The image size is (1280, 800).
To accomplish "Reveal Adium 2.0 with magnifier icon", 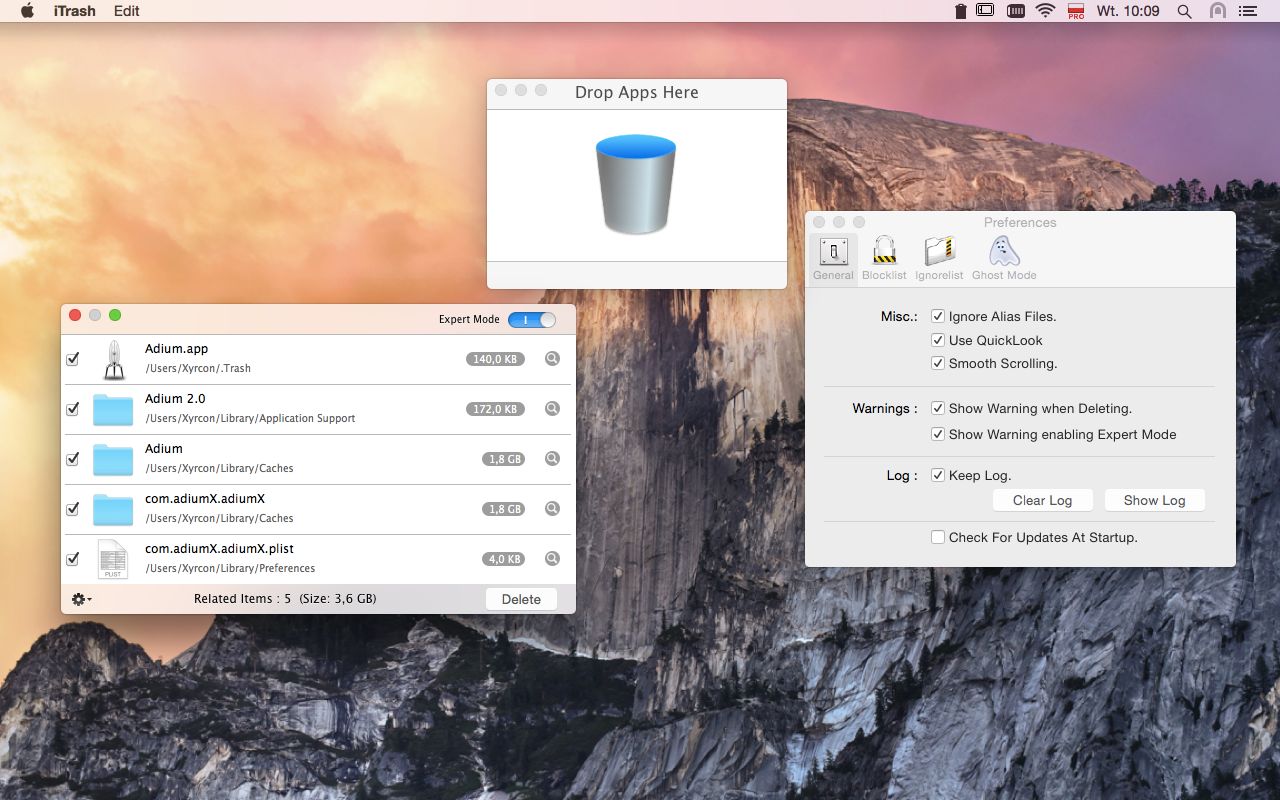I will [x=552, y=409].
